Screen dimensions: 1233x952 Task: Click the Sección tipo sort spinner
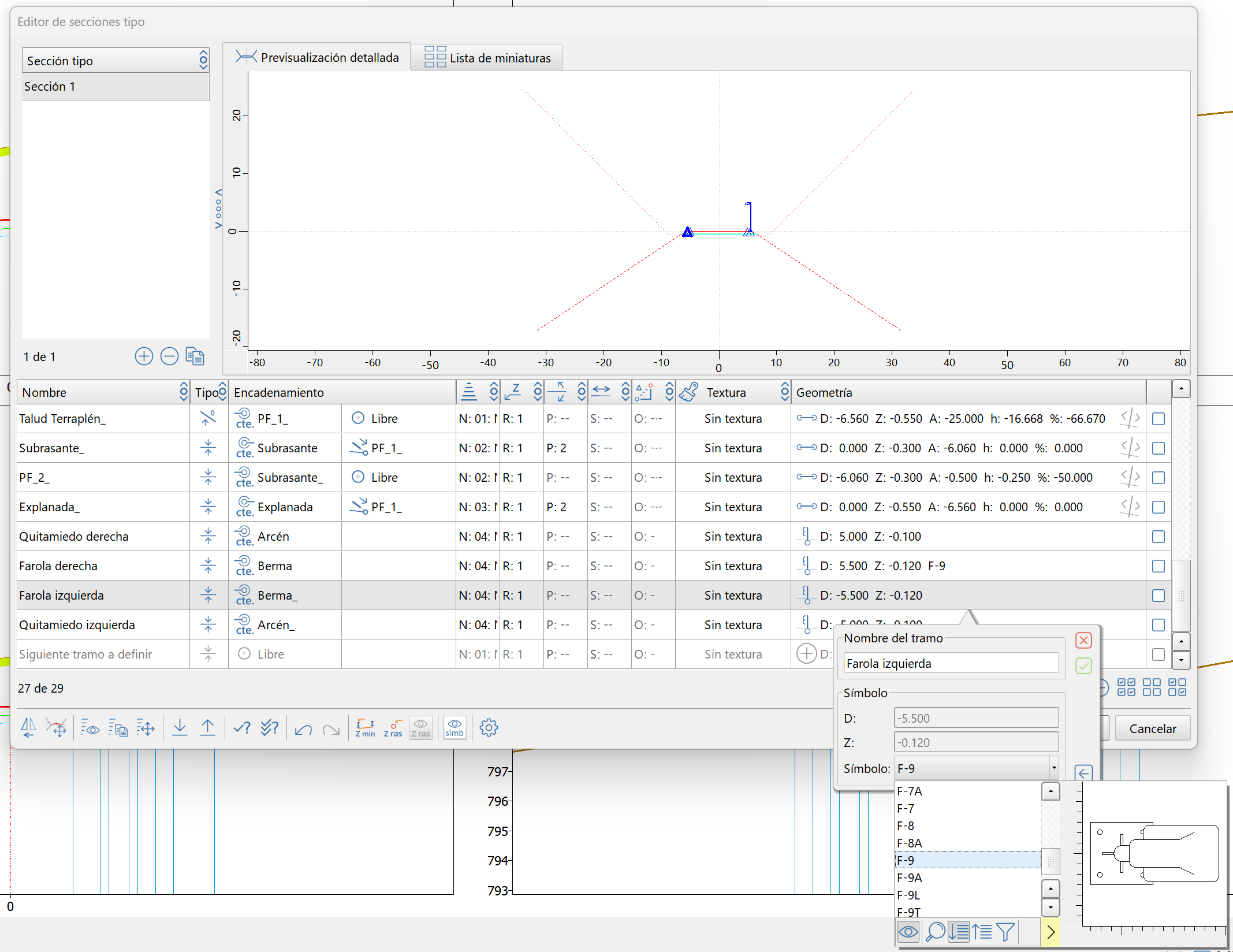pyautogui.click(x=203, y=60)
